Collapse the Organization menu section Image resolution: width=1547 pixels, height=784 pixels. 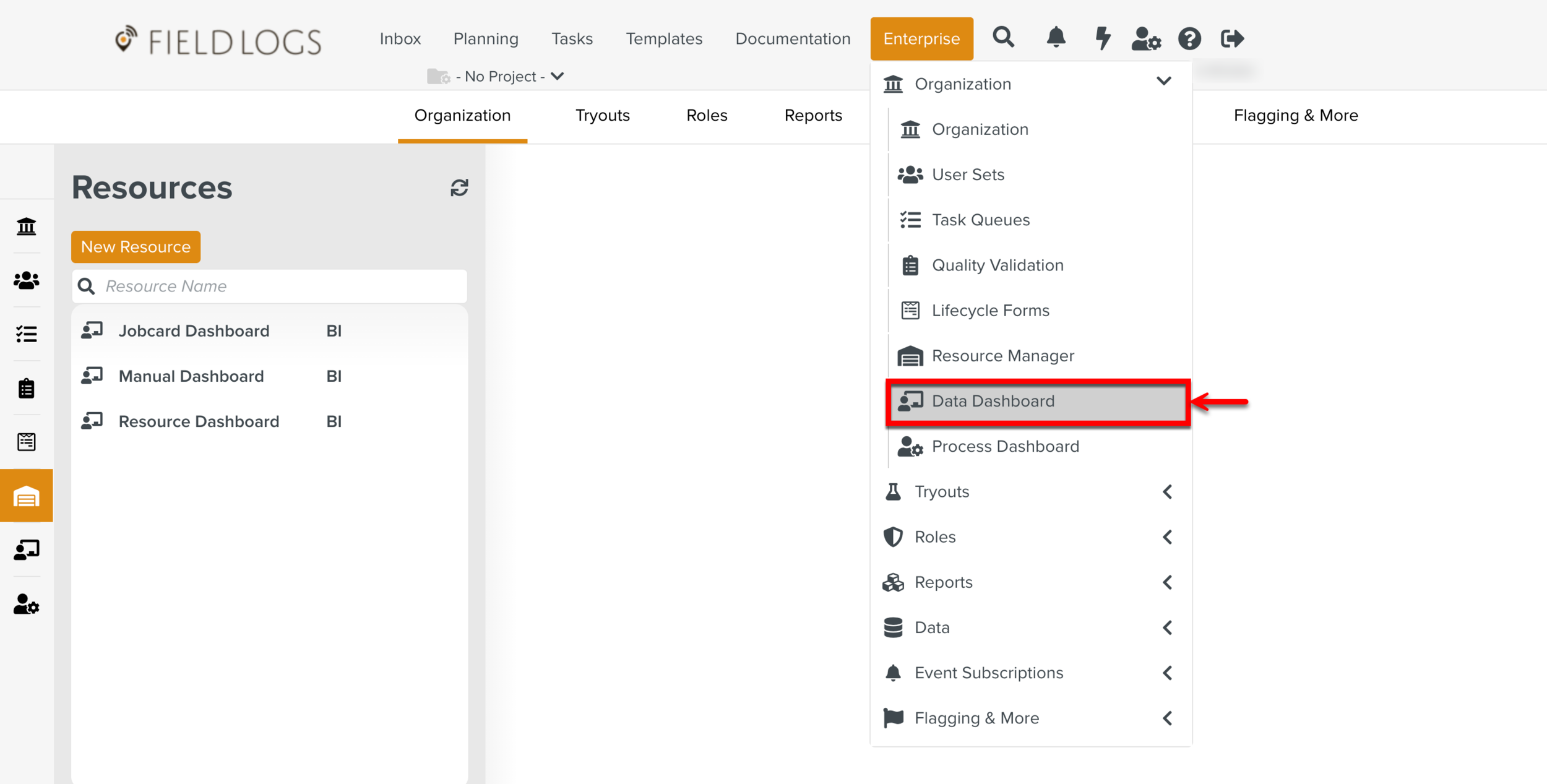tap(1163, 82)
